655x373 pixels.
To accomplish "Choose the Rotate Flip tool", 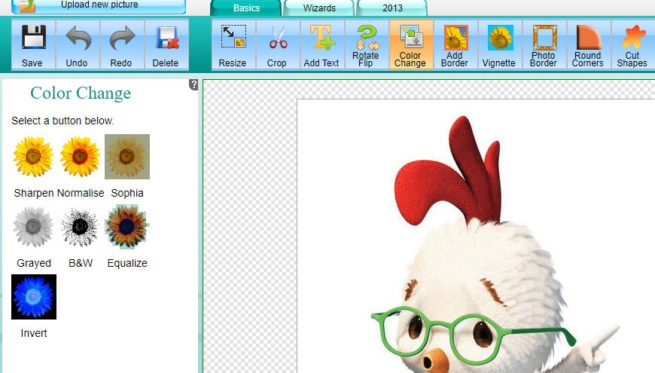I will 366,44.
